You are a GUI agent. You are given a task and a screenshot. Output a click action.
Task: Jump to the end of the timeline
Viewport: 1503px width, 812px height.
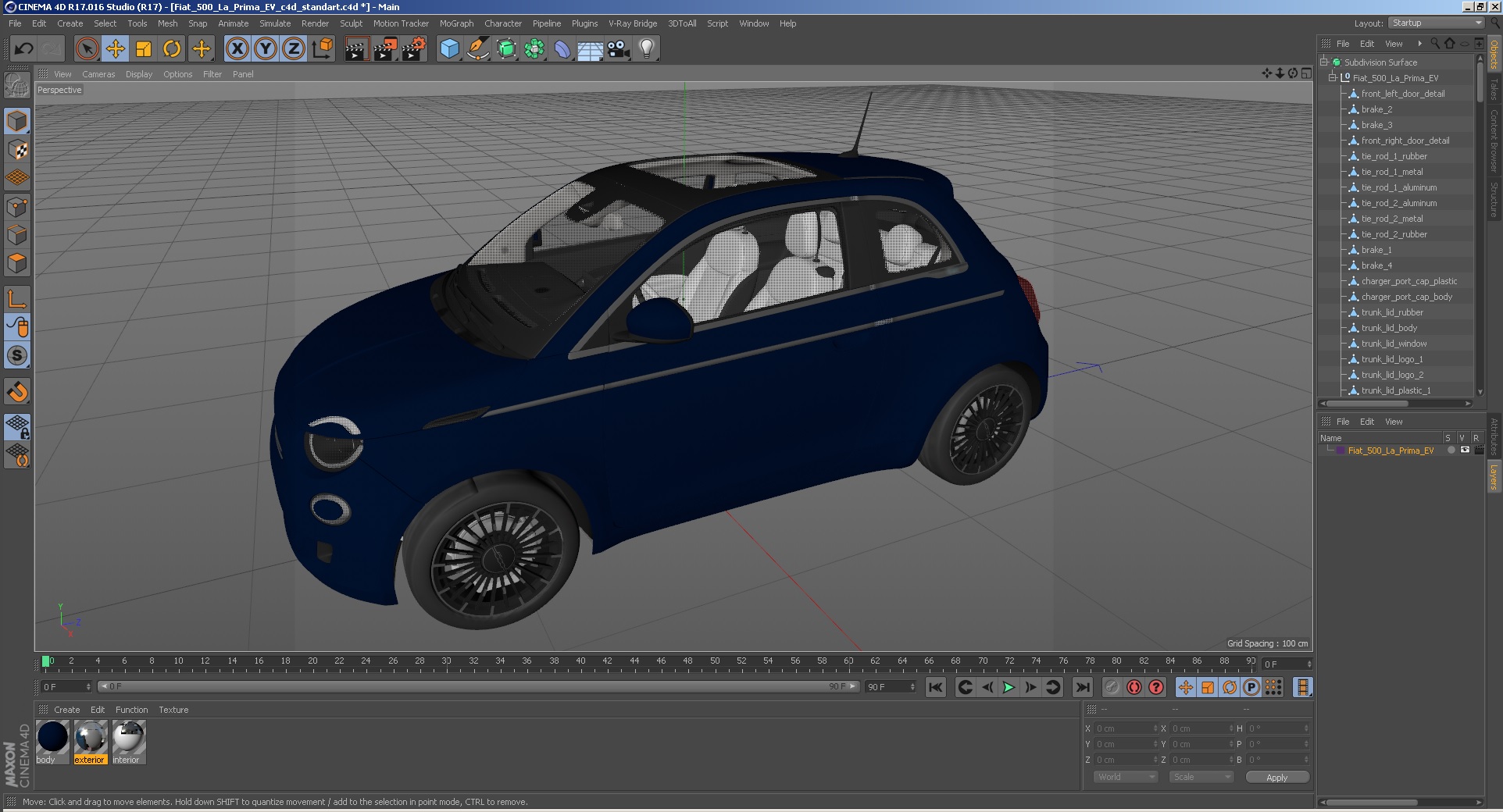[1082, 687]
